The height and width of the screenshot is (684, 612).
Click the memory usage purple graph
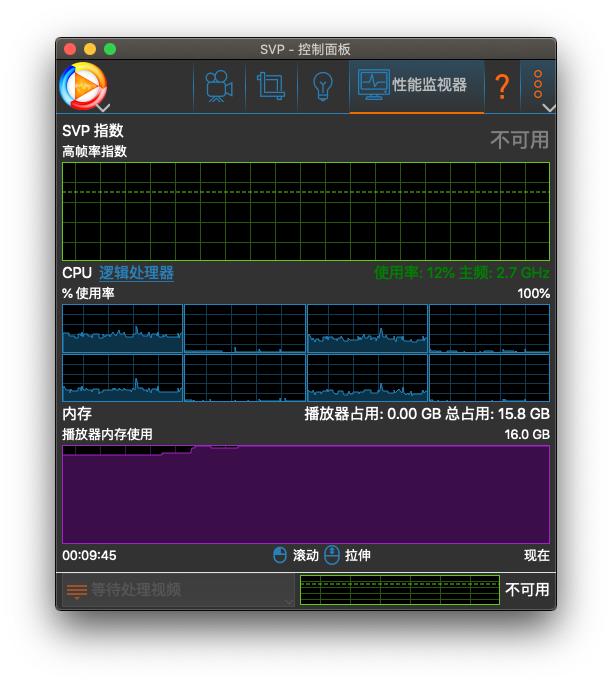pyautogui.click(x=306, y=494)
